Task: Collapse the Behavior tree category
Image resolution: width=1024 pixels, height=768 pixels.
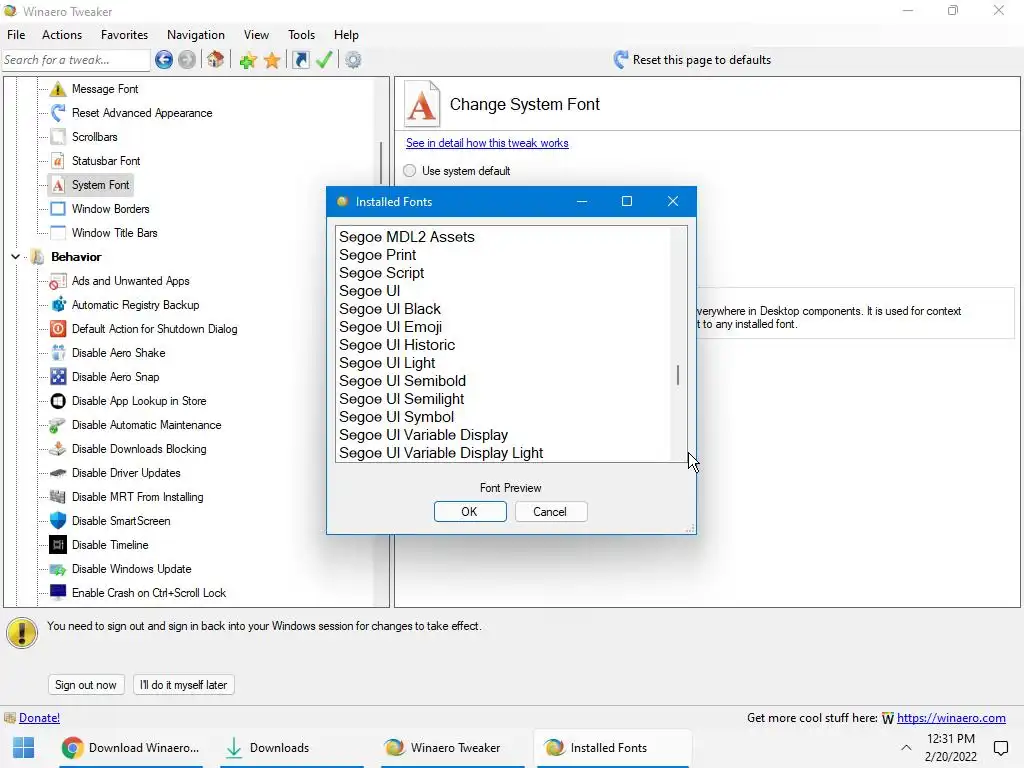Action: (x=16, y=257)
